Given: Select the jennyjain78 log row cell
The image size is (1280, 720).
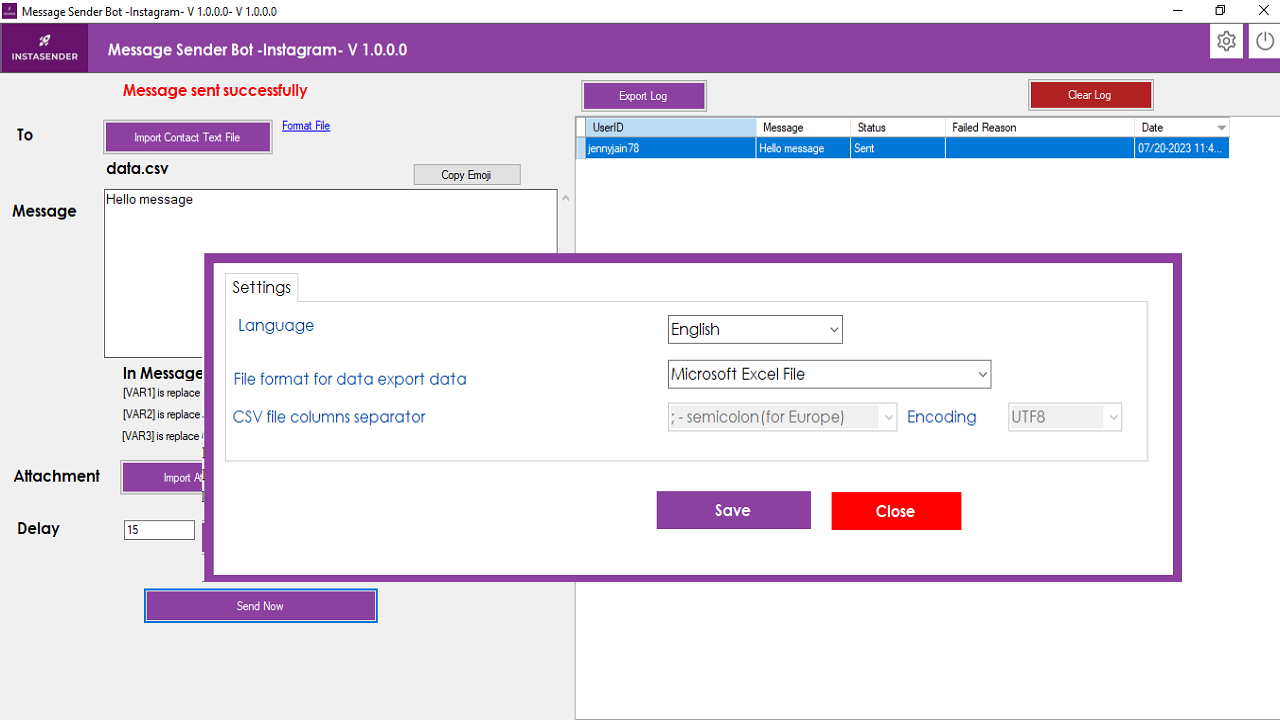Looking at the screenshot, I should (671, 148).
